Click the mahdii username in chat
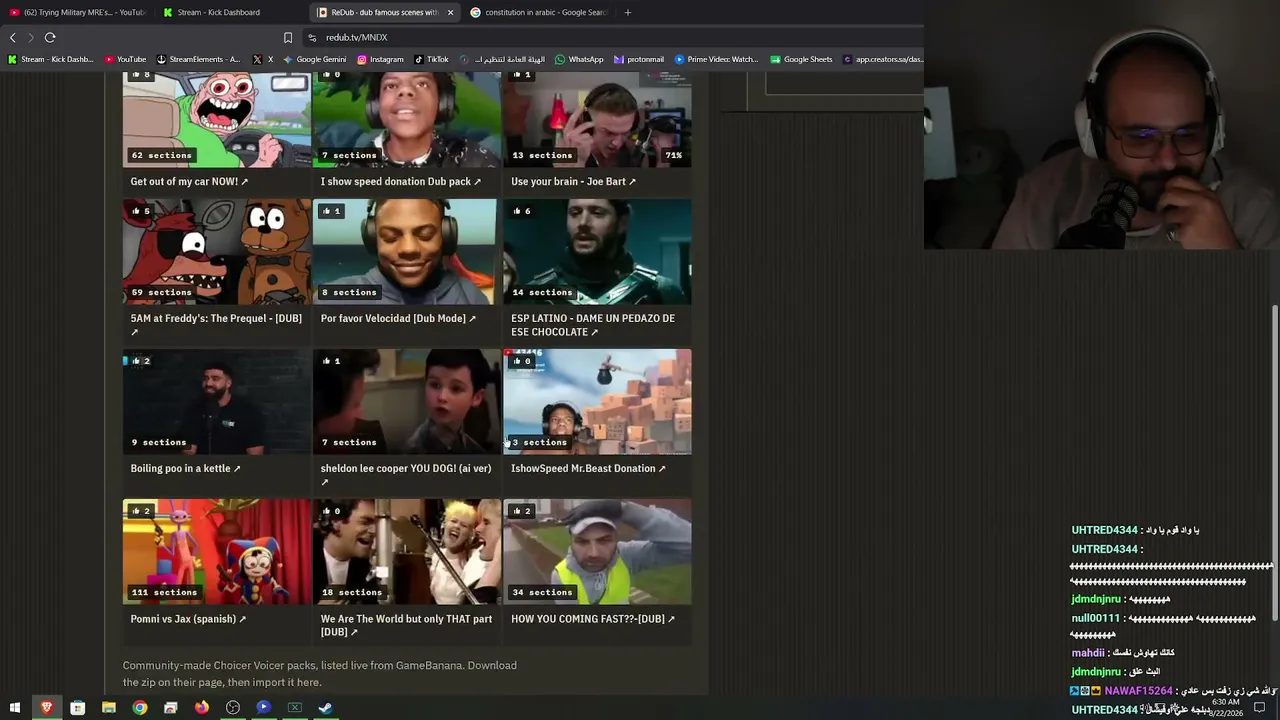 click(1088, 653)
